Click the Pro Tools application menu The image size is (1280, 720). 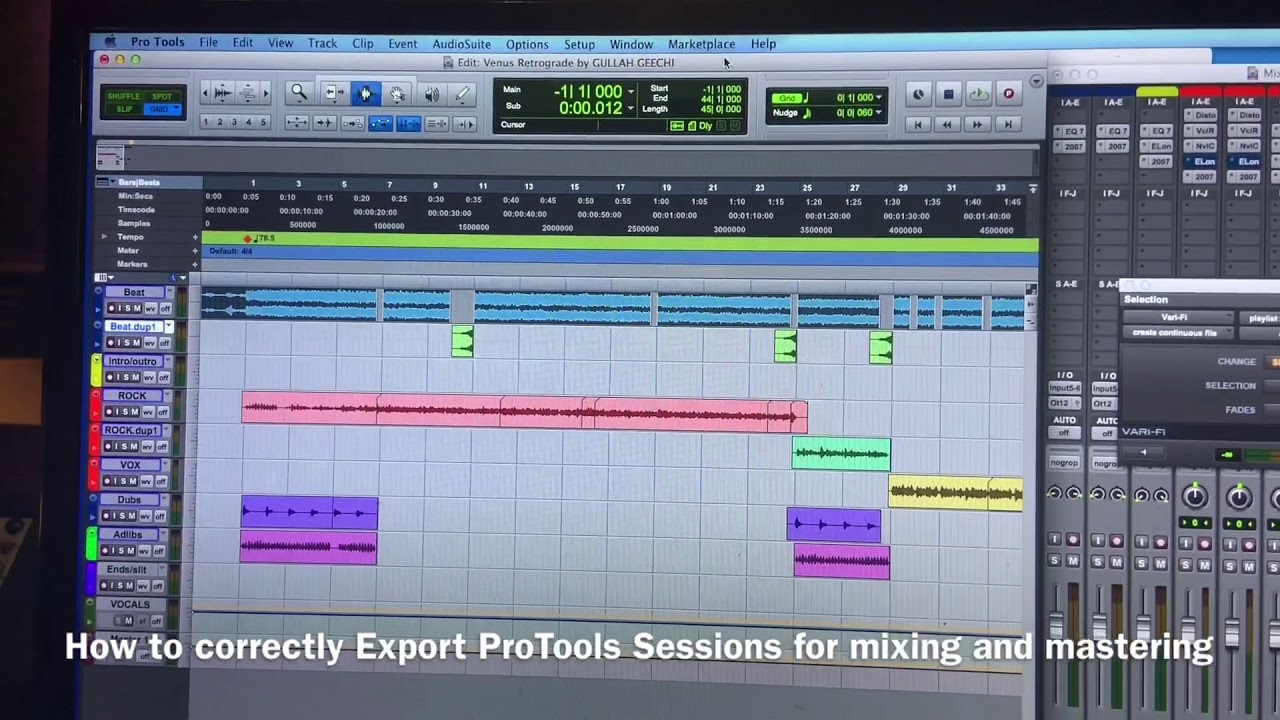pos(157,42)
